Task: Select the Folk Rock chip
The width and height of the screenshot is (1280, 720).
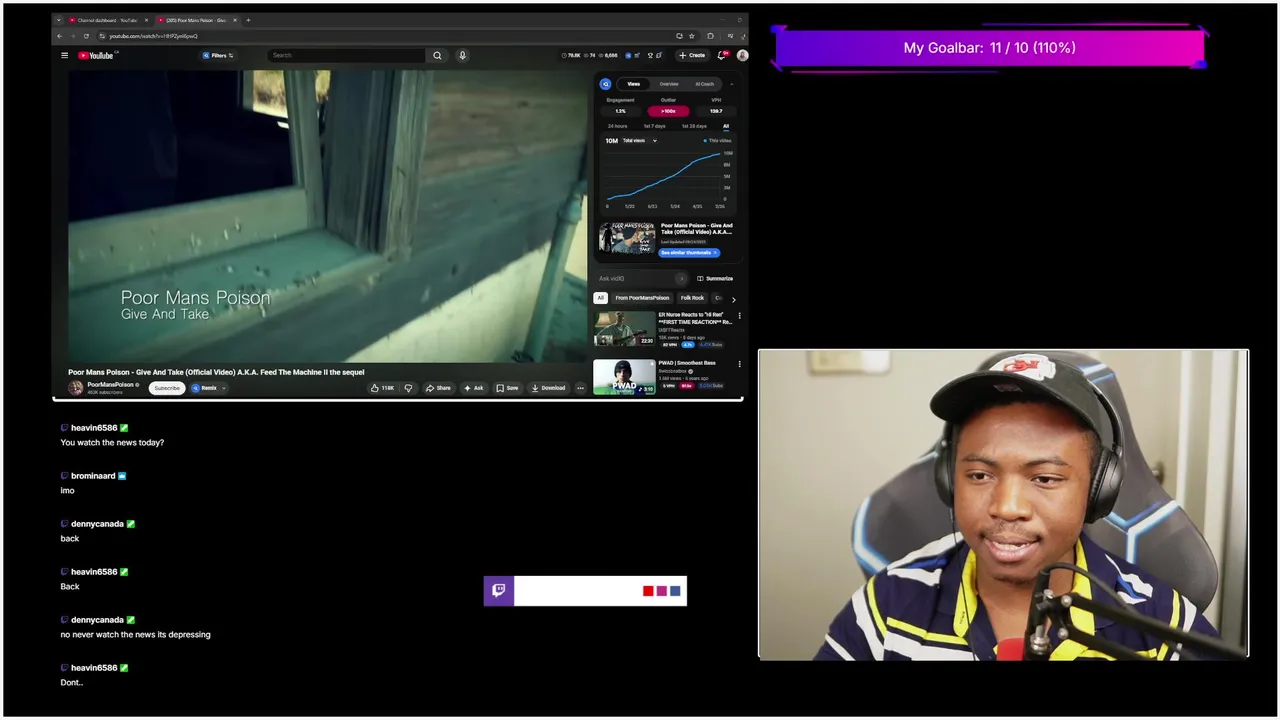Action: pos(692,298)
